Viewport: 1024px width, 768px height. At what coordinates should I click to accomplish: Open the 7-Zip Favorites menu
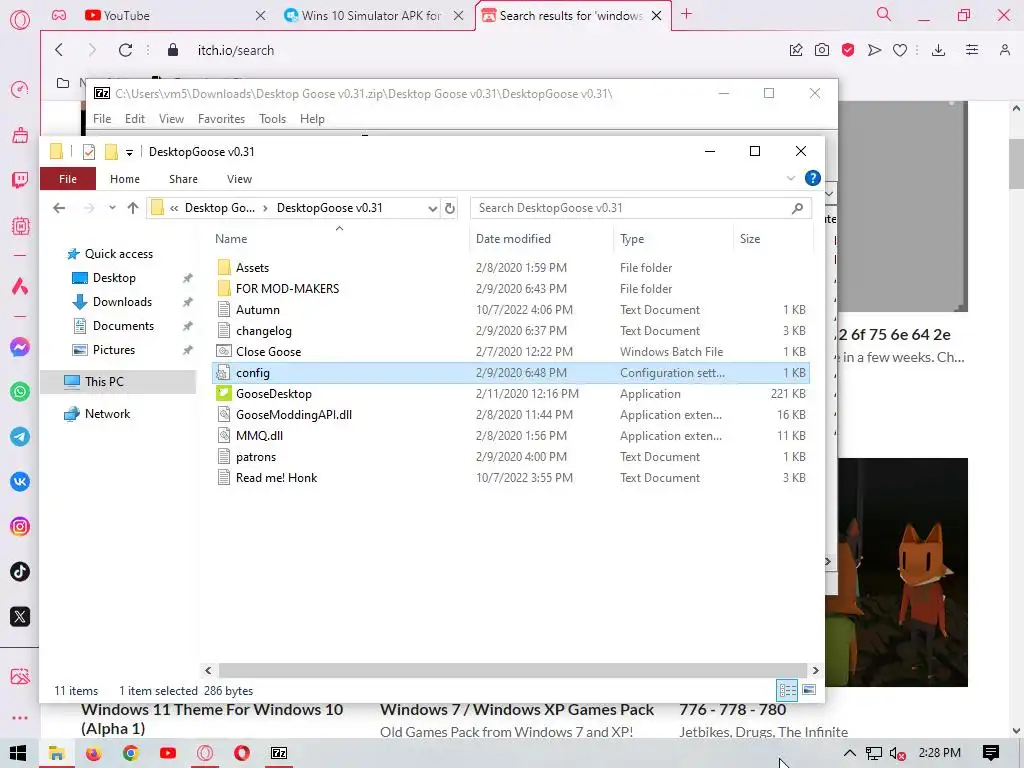click(x=221, y=119)
